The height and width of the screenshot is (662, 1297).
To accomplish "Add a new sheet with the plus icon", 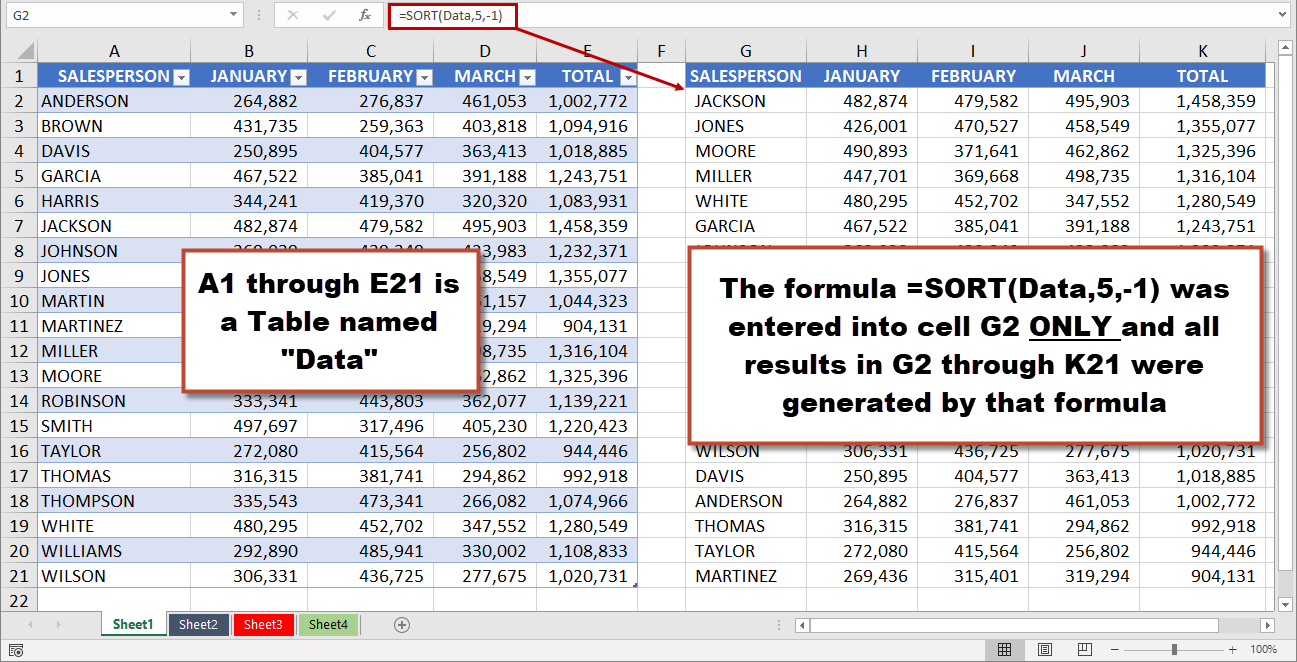I will (x=401, y=624).
